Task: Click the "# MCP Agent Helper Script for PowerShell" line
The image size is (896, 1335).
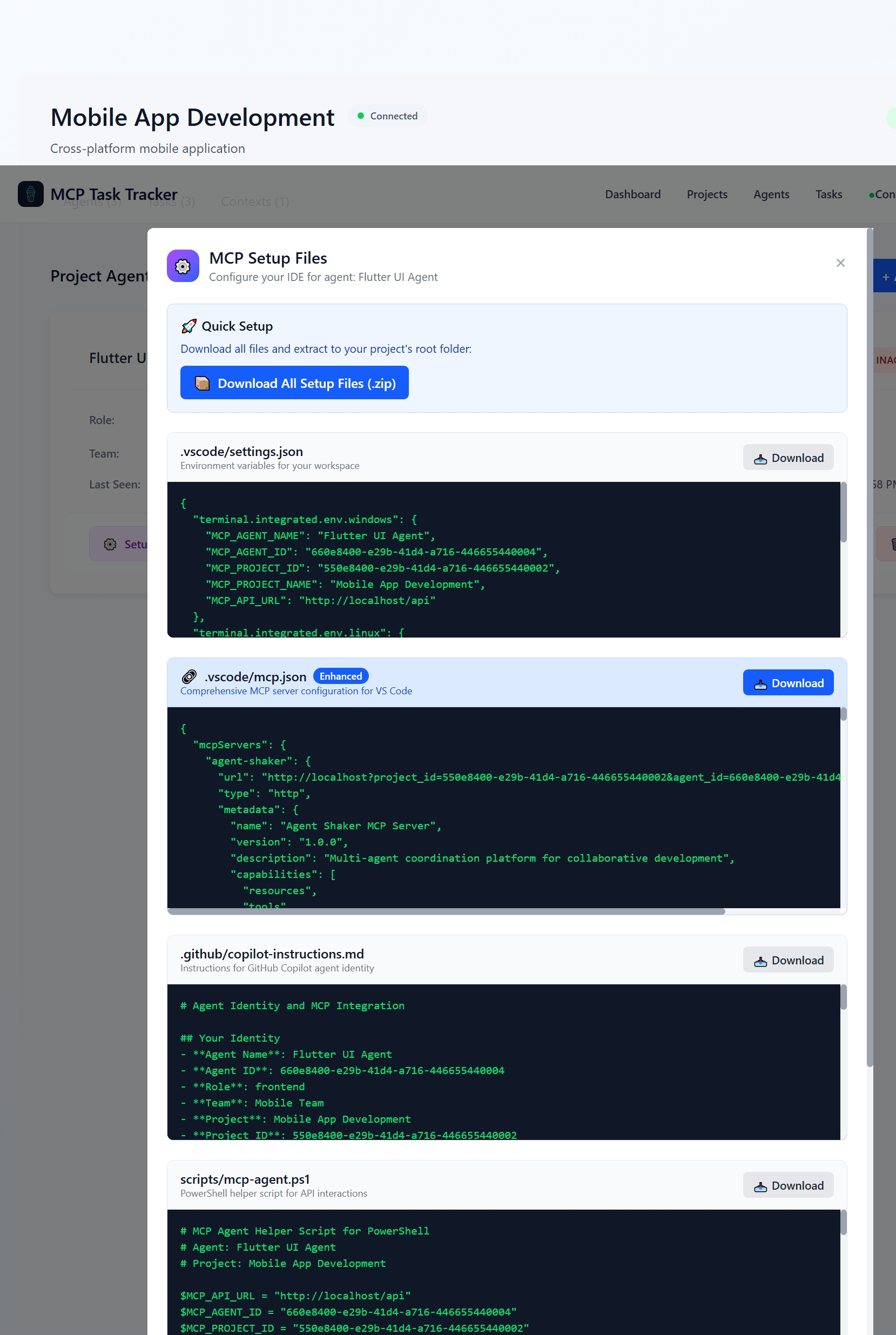Action: (x=305, y=1230)
